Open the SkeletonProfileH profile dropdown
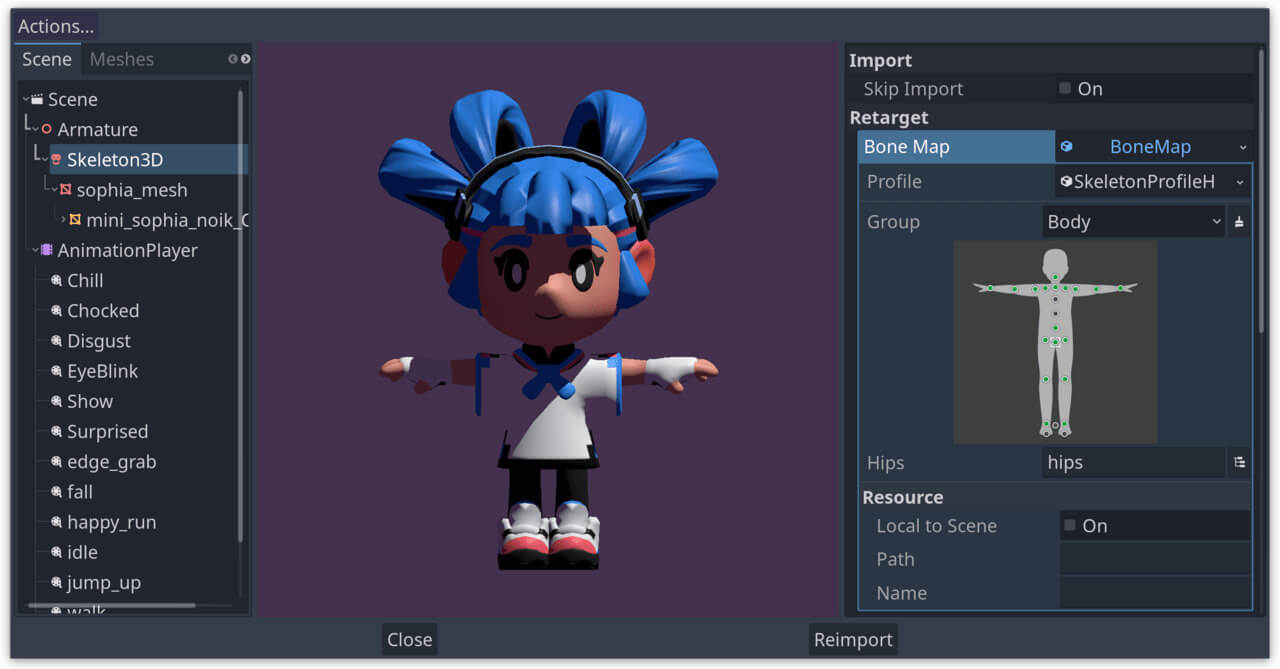This screenshot has width=1280, height=669. [x=1240, y=181]
